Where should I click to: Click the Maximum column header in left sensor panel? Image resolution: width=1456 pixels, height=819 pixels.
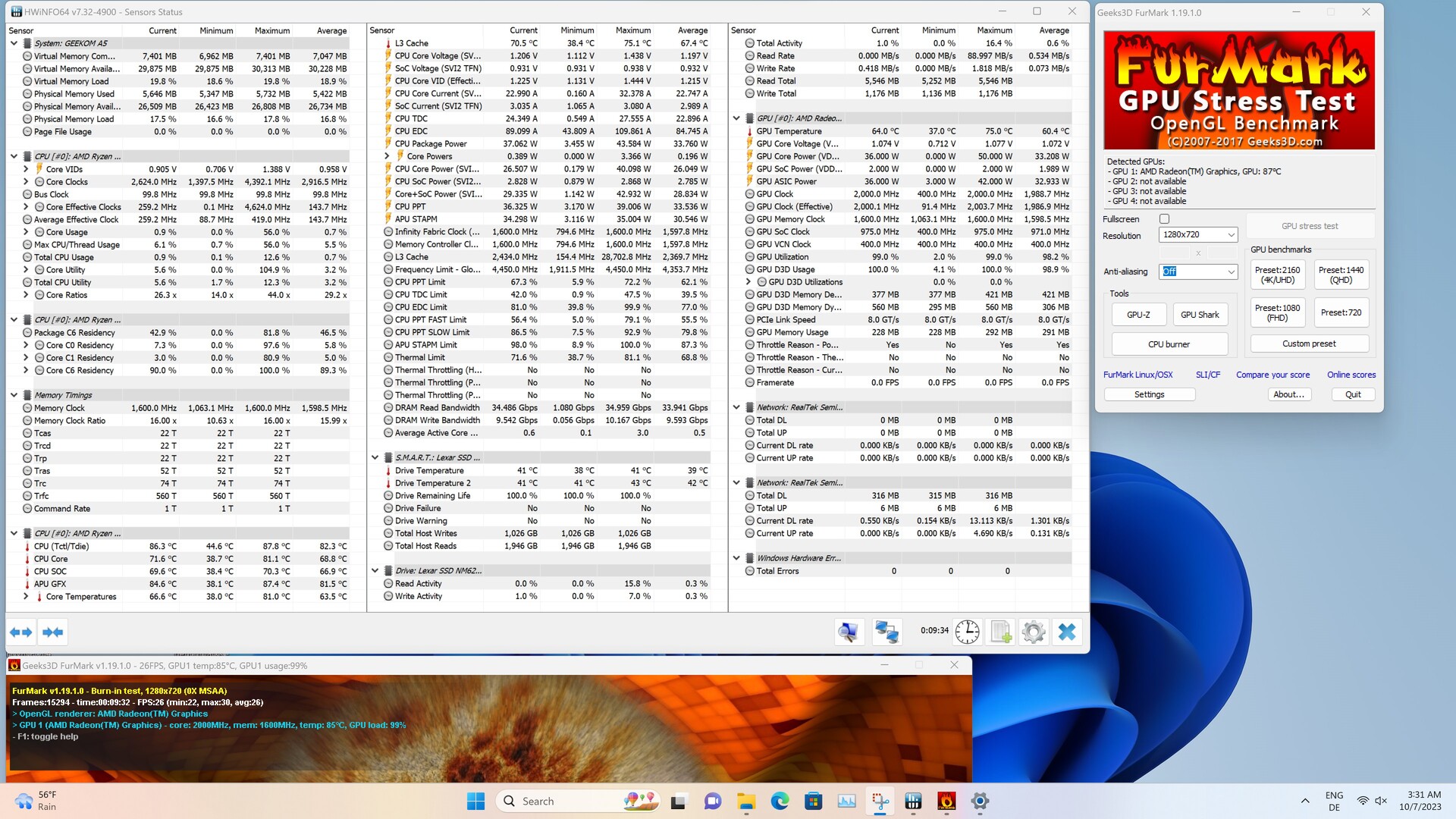pyautogui.click(x=271, y=30)
